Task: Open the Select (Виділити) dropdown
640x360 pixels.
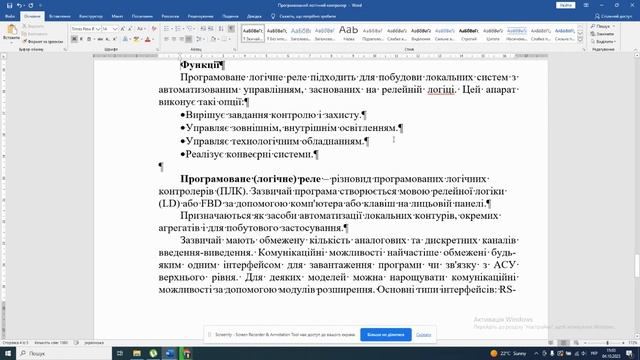Action: (x=603, y=42)
